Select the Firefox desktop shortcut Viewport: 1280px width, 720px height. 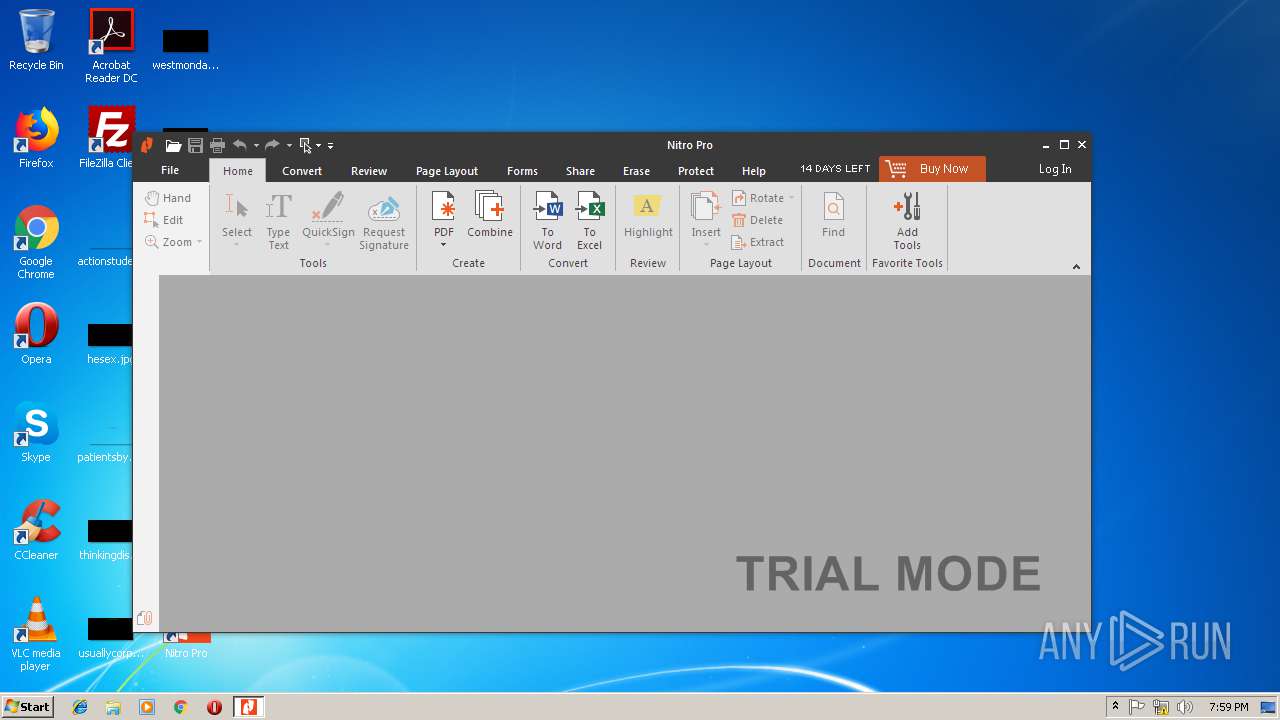[36, 138]
